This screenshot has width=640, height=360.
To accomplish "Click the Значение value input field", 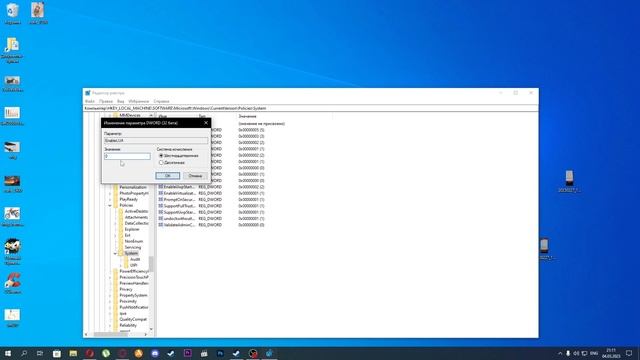I will (x=127, y=156).
